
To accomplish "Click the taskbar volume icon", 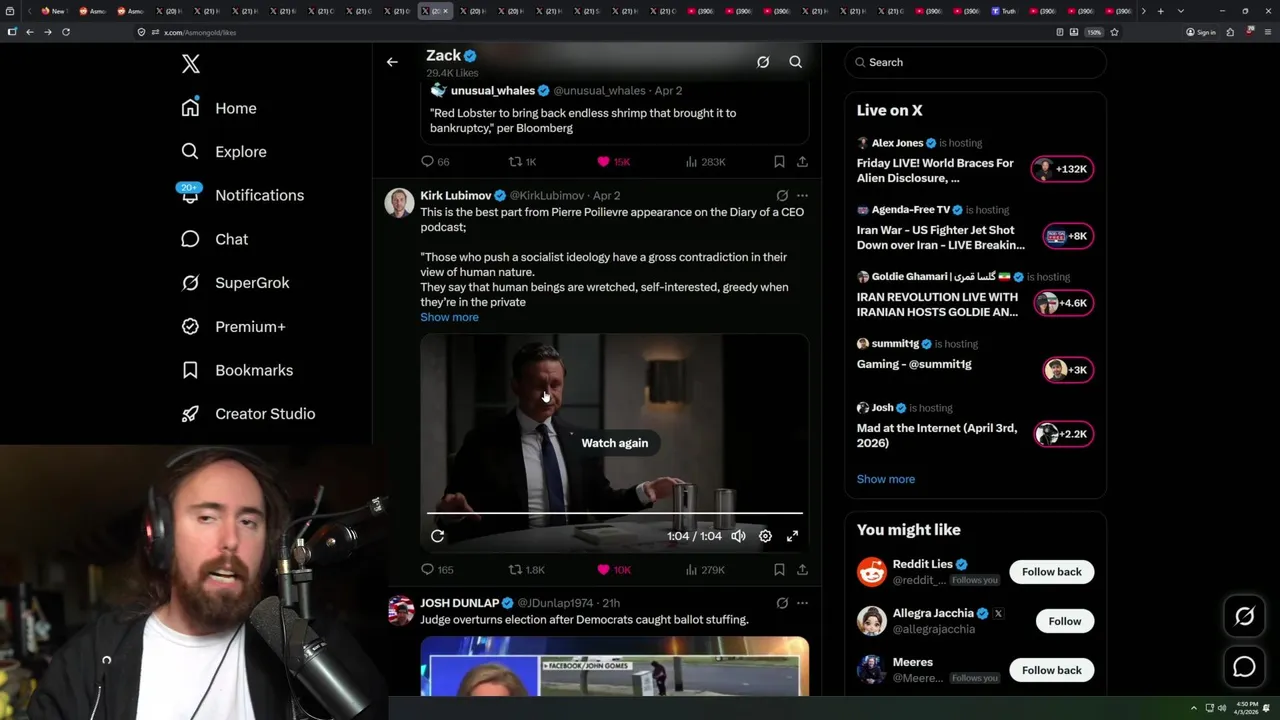I will 1222,708.
